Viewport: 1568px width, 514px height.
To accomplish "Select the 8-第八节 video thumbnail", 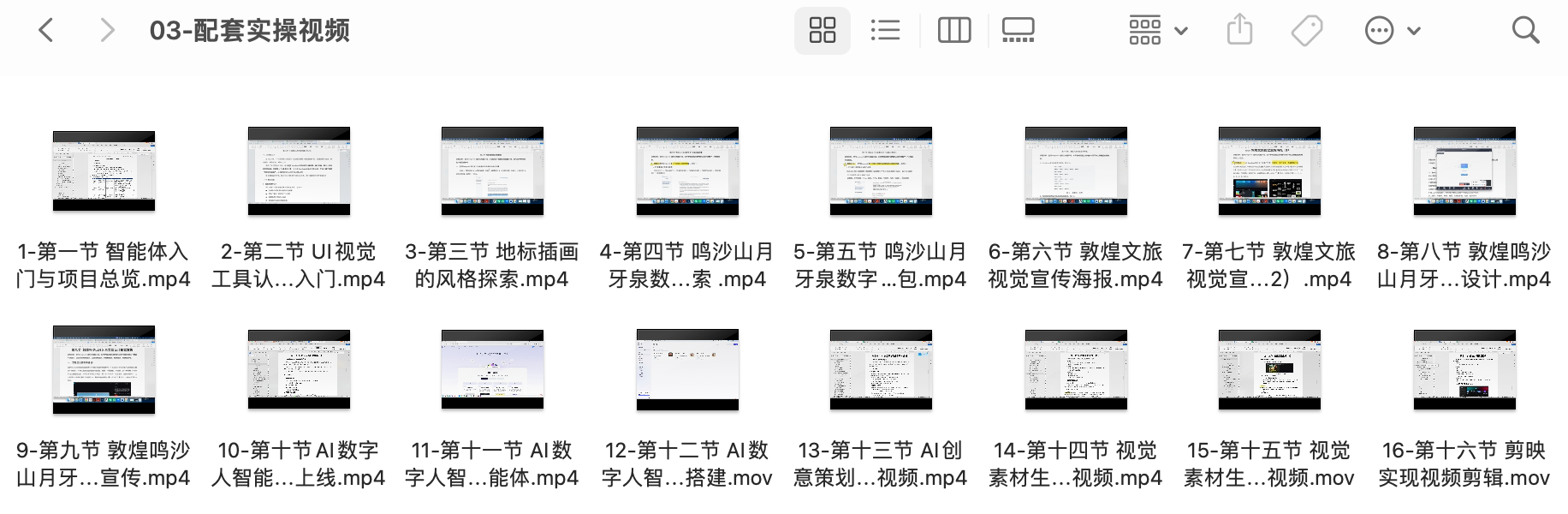I will [x=1464, y=171].
